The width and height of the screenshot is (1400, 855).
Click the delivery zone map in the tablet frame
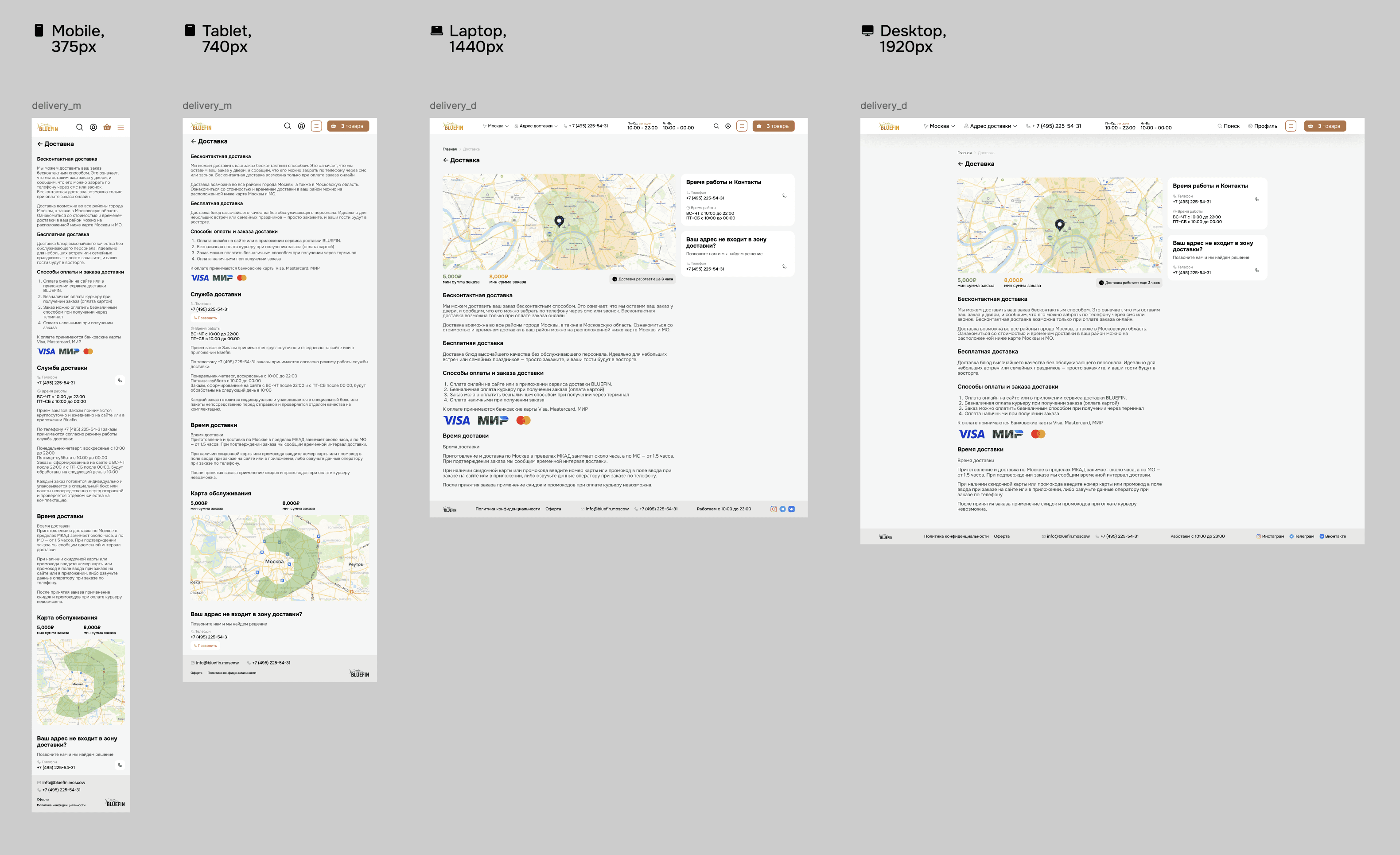(x=280, y=558)
